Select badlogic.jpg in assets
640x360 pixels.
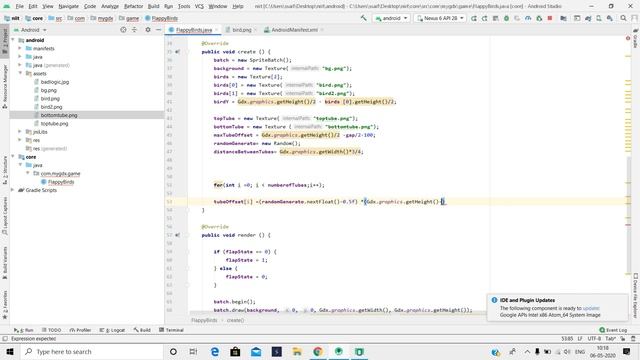pyautogui.click(x=55, y=82)
